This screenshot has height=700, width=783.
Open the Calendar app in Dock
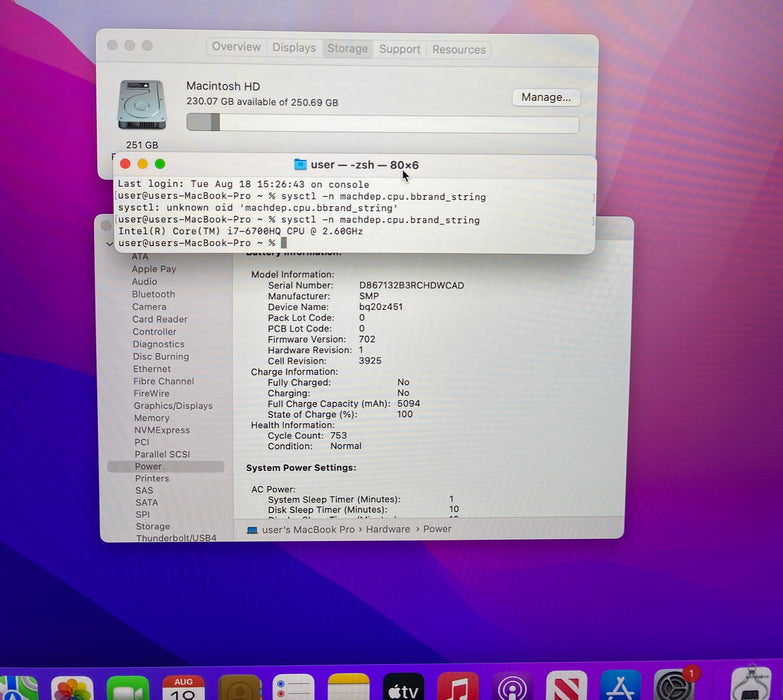(183, 688)
